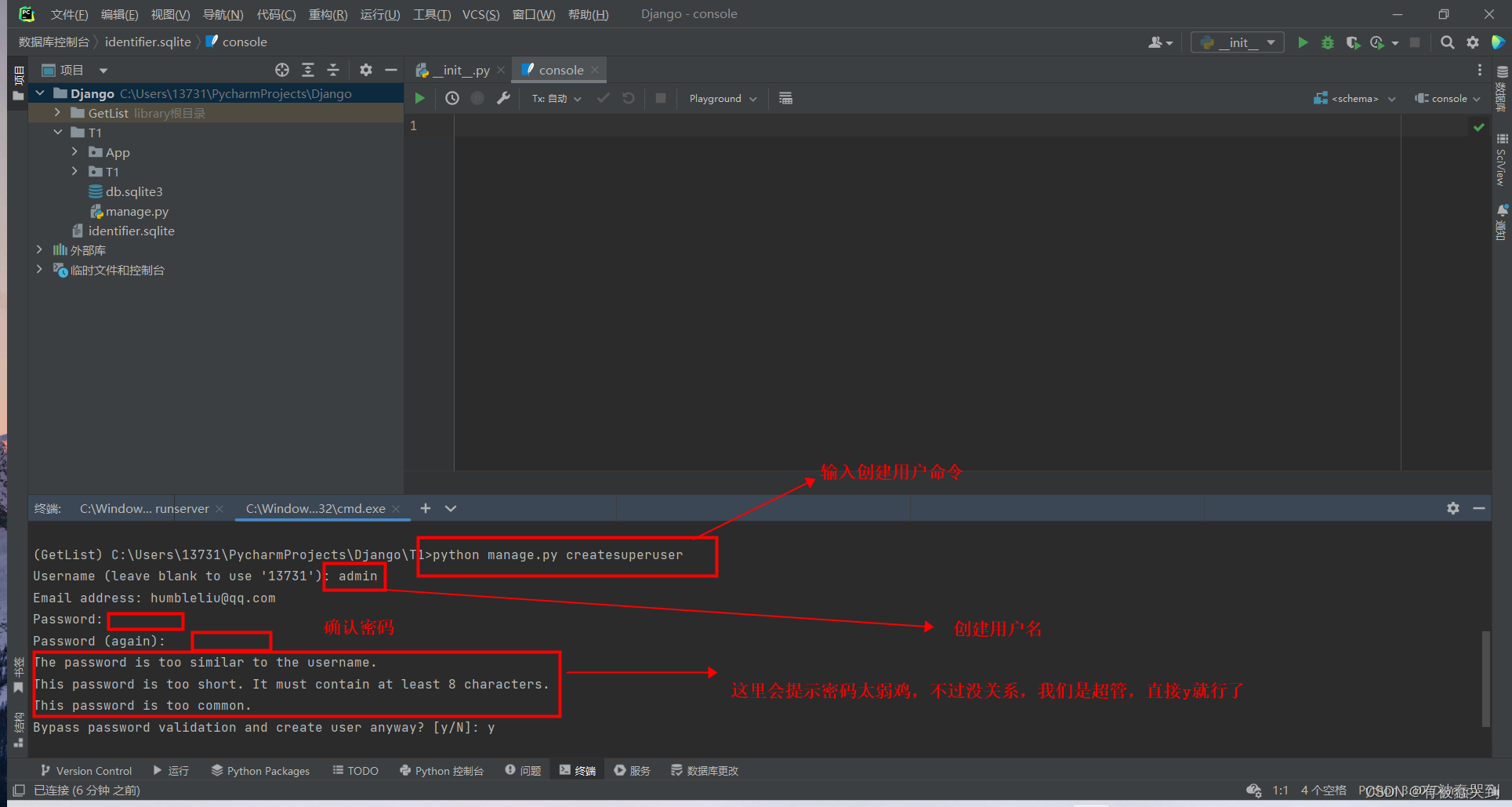
Task: Click the 1:1 cursor position indicator
Action: click(x=1280, y=790)
